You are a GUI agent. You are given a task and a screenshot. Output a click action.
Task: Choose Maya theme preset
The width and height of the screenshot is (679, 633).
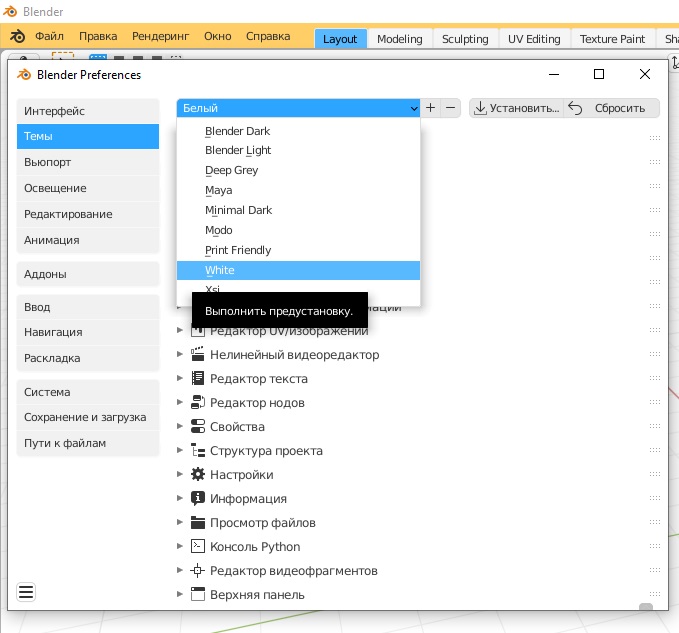click(x=298, y=190)
